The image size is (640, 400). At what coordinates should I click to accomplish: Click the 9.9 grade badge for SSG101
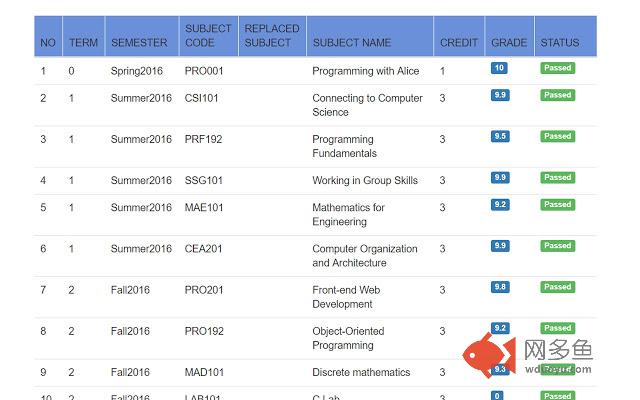click(x=500, y=178)
